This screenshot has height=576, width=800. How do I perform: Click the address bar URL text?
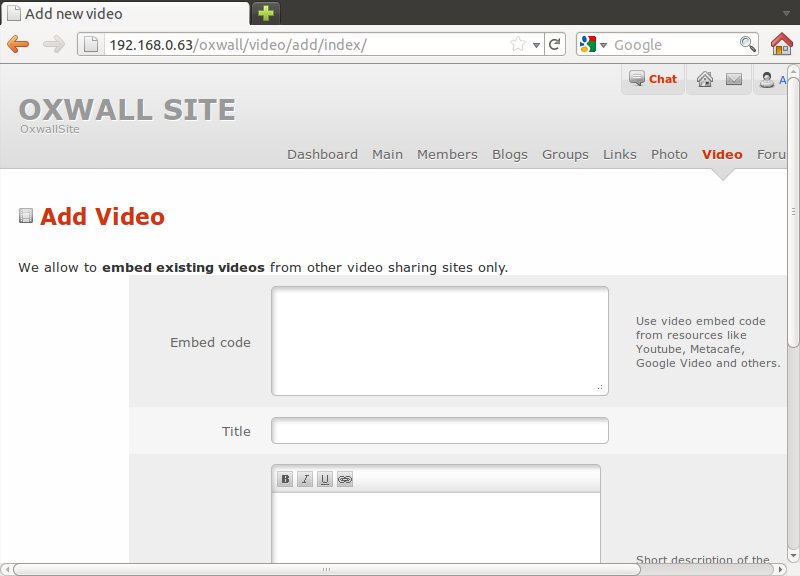click(x=238, y=45)
